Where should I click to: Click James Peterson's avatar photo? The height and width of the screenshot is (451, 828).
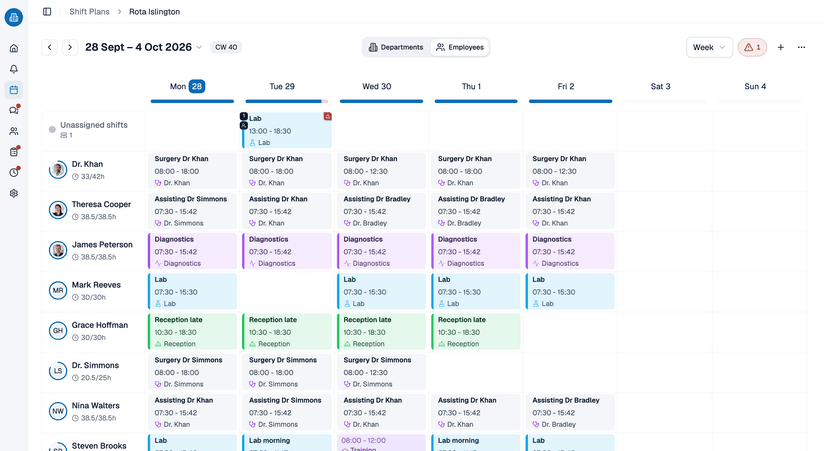point(58,250)
